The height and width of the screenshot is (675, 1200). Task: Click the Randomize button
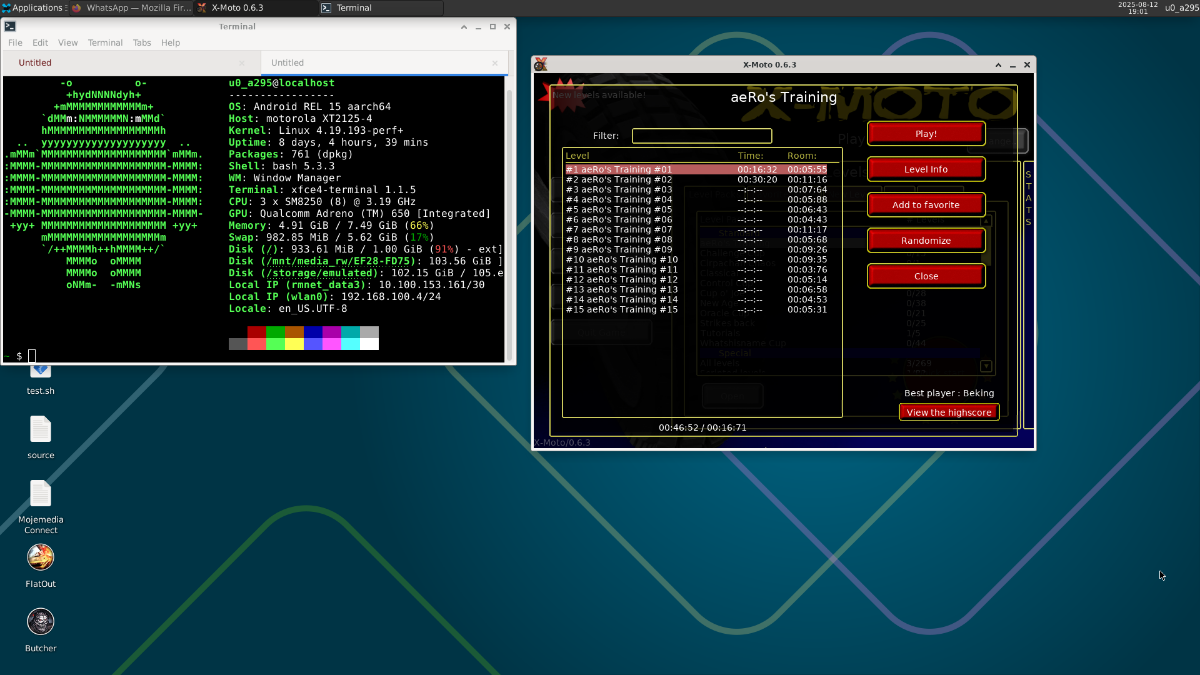click(925, 241)
